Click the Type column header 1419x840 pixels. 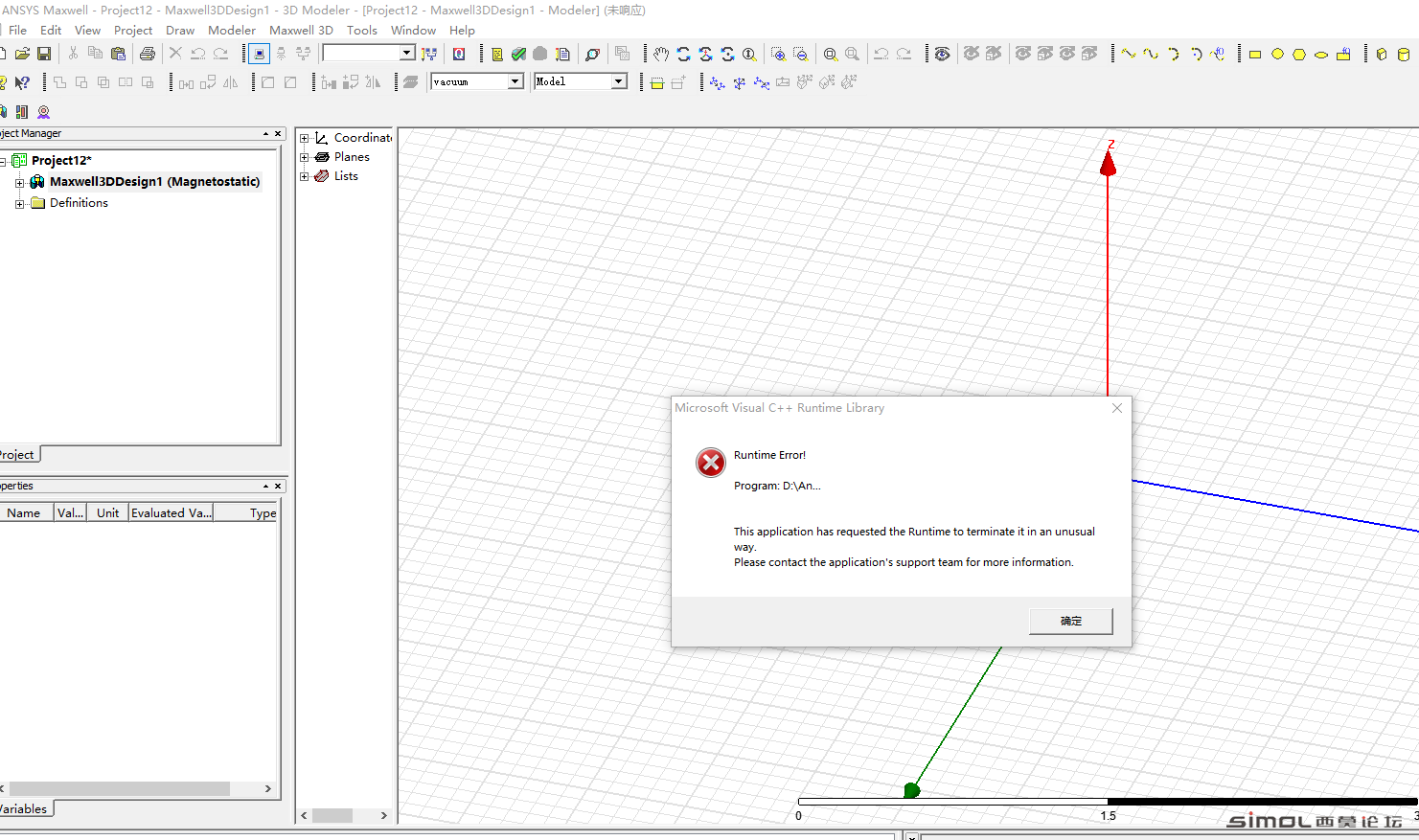click(247, 513)
